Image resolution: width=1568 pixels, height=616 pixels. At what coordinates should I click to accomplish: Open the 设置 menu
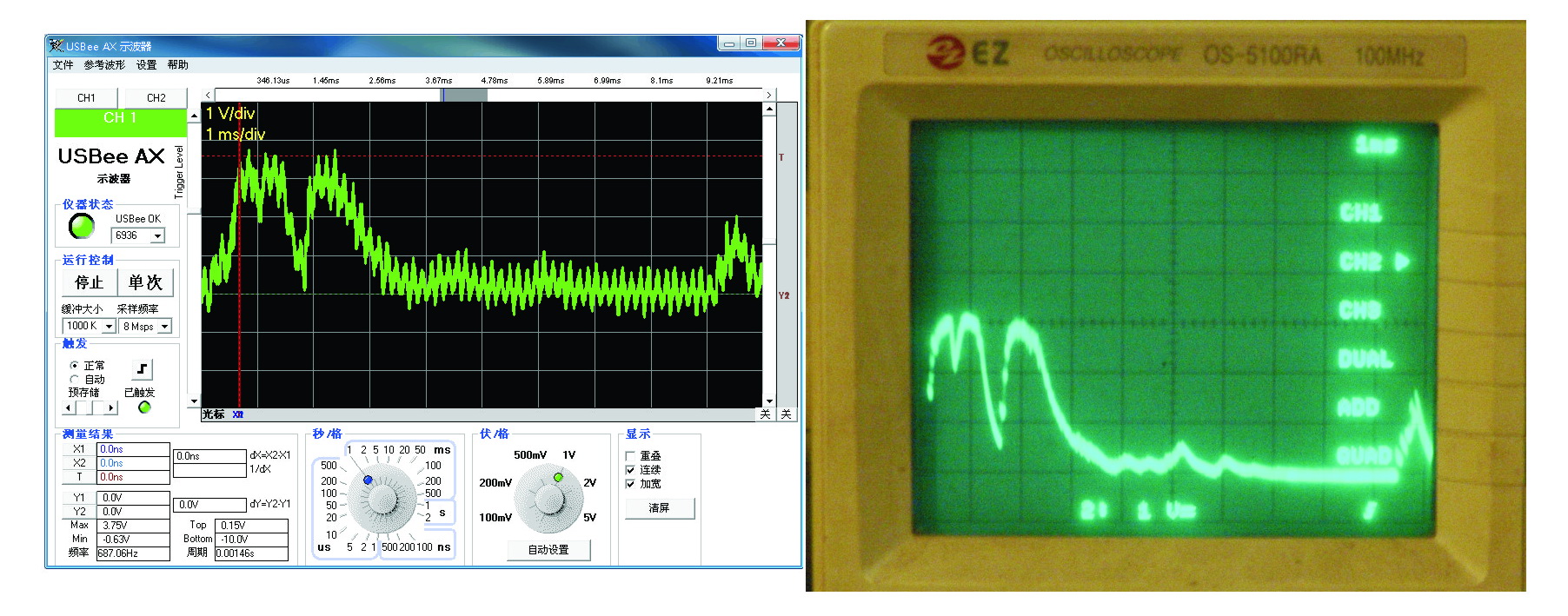[146, 65]
